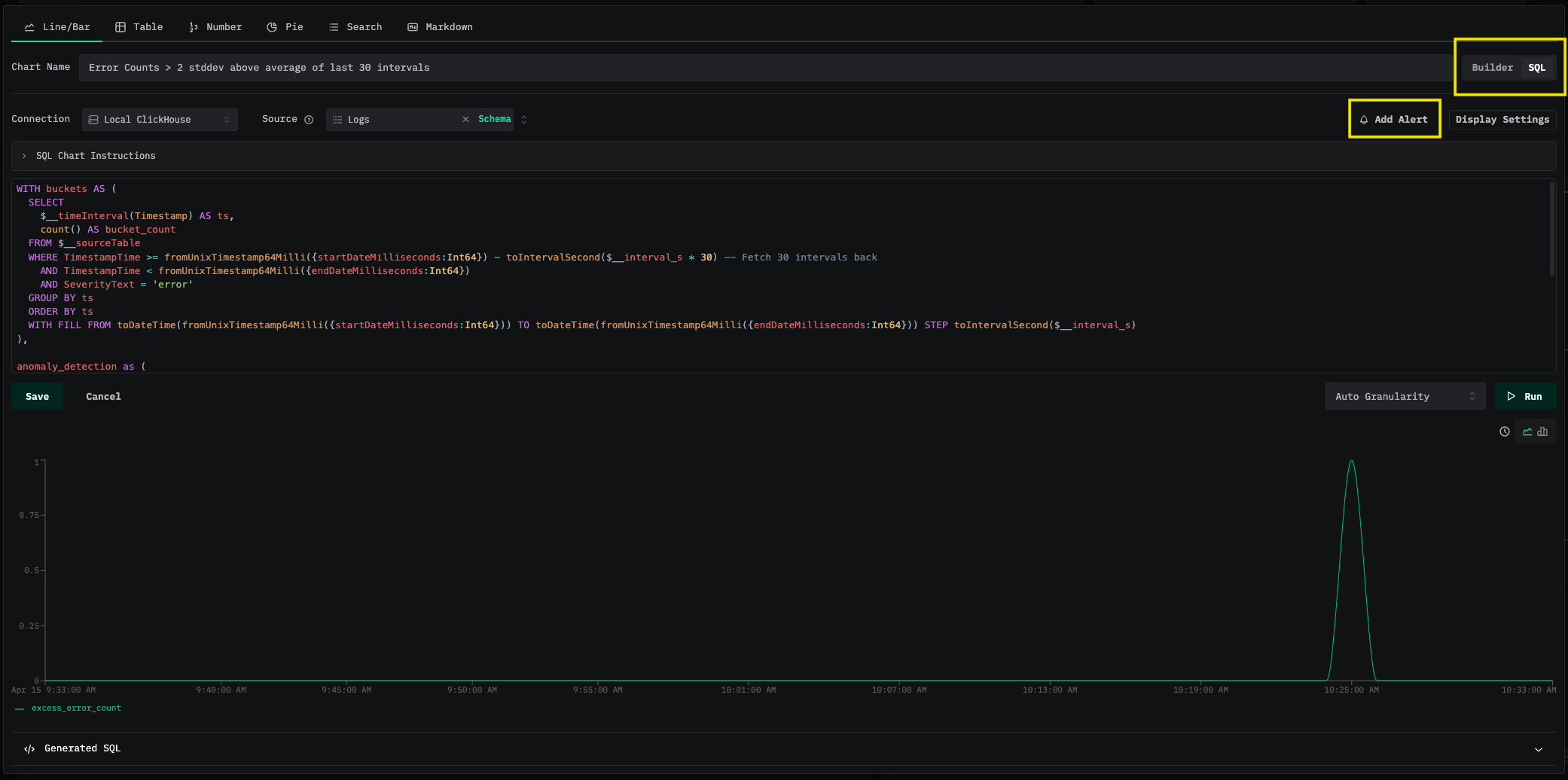Select the line chart display type
This screenshot has width=1568, height=780.
(x=1527, y=431)
